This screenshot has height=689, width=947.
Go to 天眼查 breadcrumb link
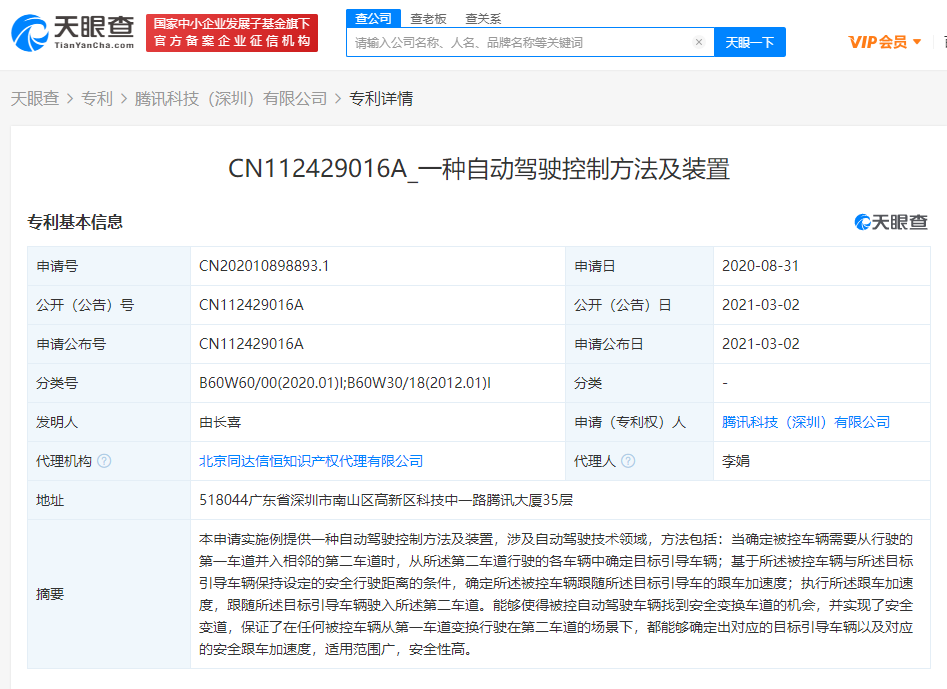coord(35,98)
